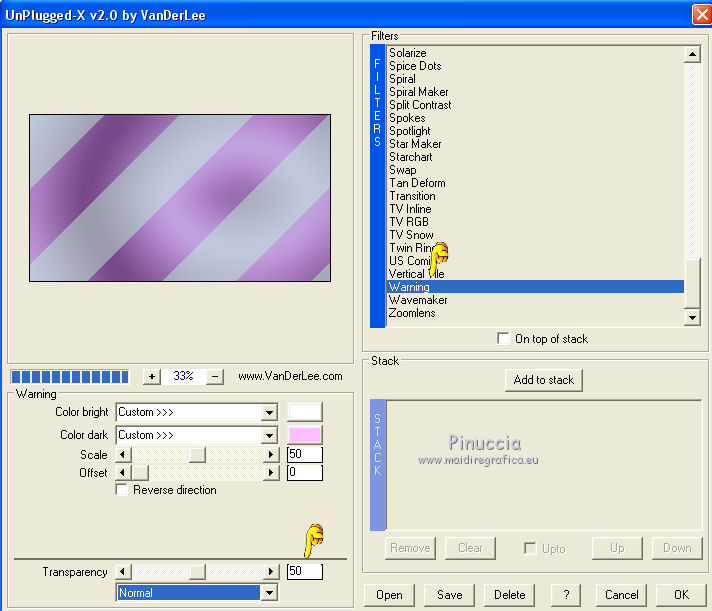The image size is (712, 611).
Task: Click Add to stack button
Action: 544,380
